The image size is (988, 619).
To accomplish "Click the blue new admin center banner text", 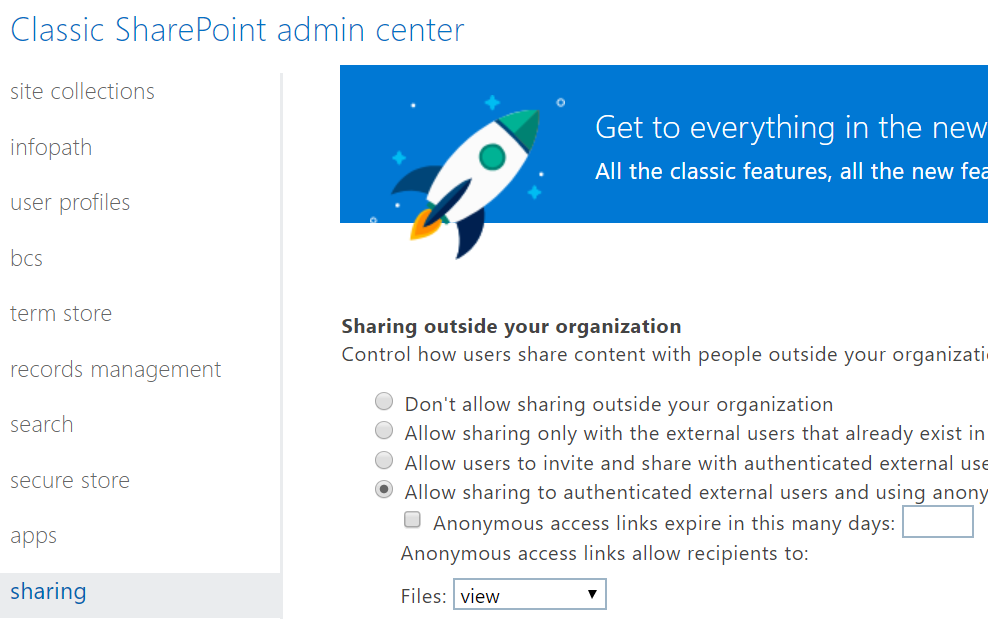I will tap(790, 128).
